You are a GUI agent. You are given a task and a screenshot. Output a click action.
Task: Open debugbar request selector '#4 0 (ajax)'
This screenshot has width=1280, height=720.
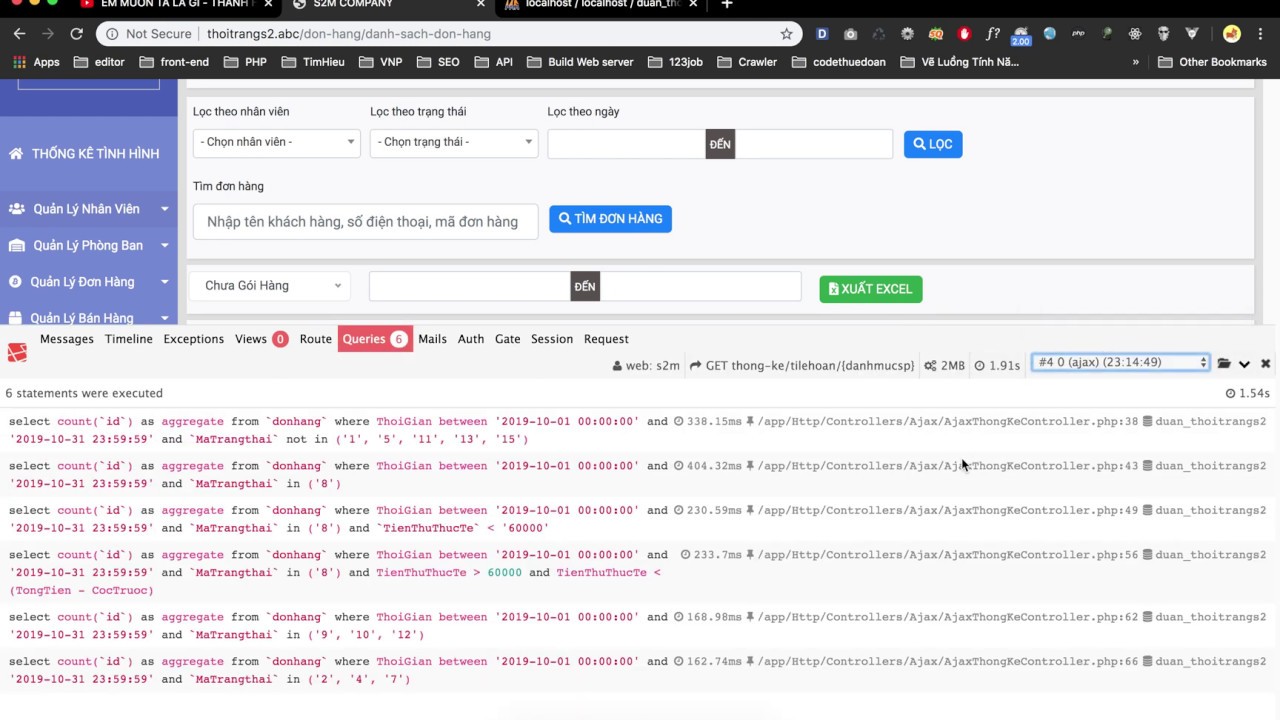(1121, 362)
